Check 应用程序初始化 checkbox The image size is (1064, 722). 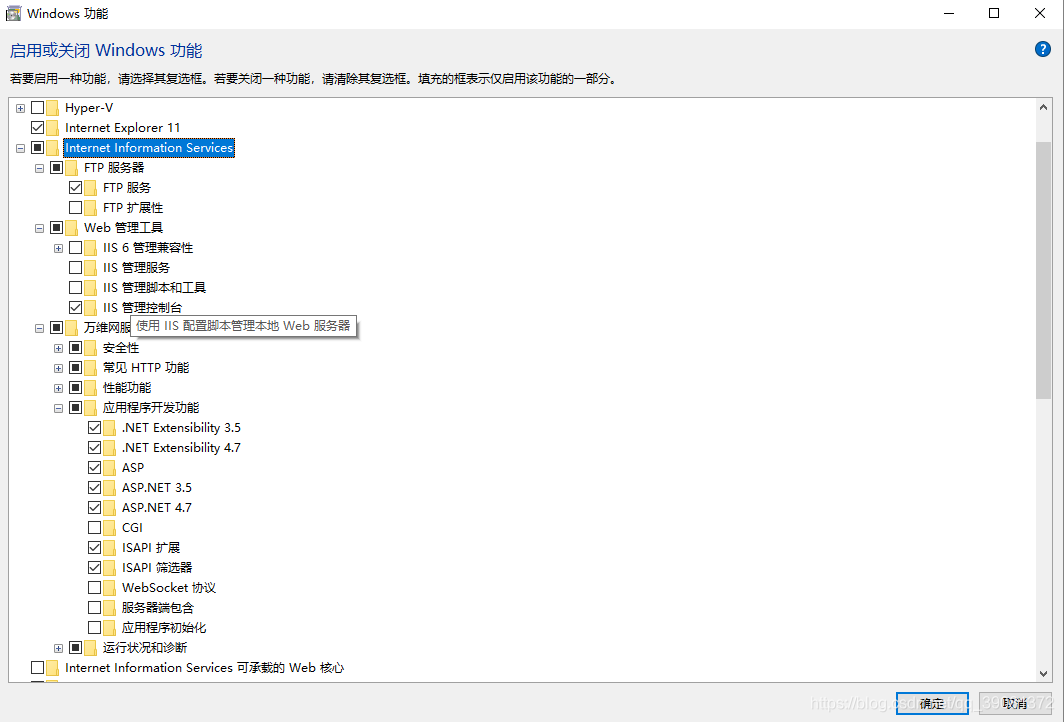click(x=94, y=627)
